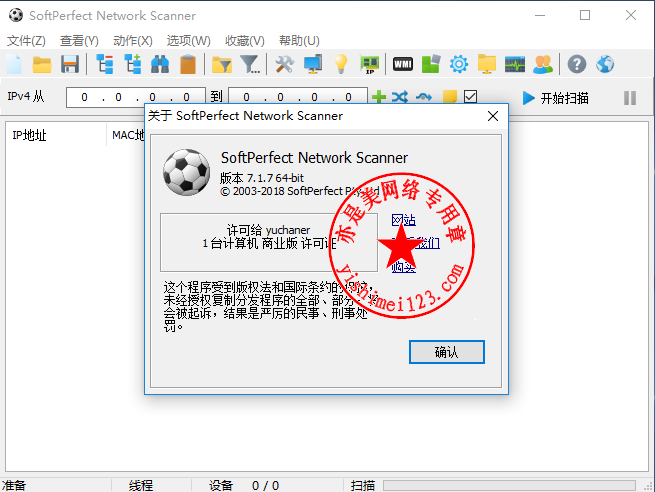Viewport: 655px width, 492px height.
Task: Click the scan progress bar in status bar
Action: point(509,485)
